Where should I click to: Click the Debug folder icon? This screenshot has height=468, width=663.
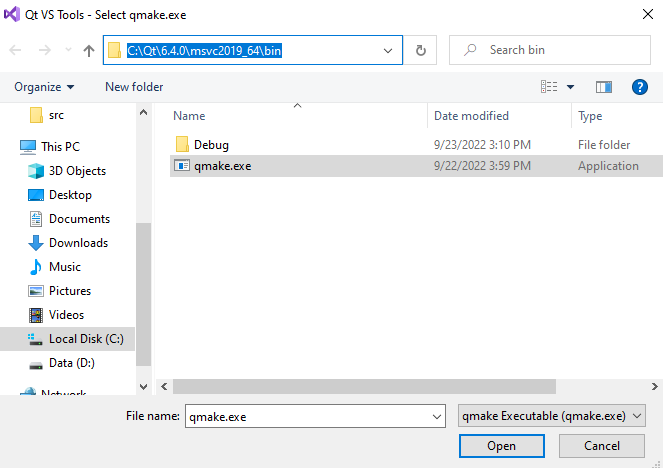coord(182,145)
